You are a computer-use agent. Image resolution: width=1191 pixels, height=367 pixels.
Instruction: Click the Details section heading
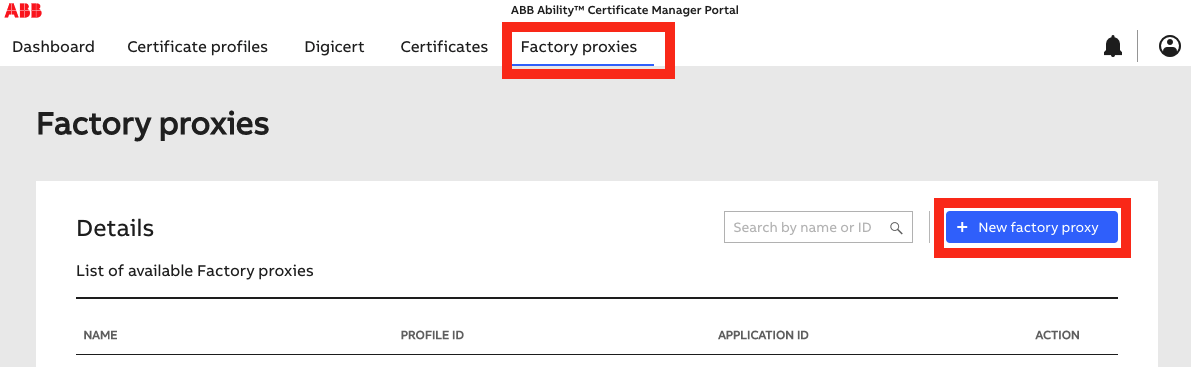(115, 228)
